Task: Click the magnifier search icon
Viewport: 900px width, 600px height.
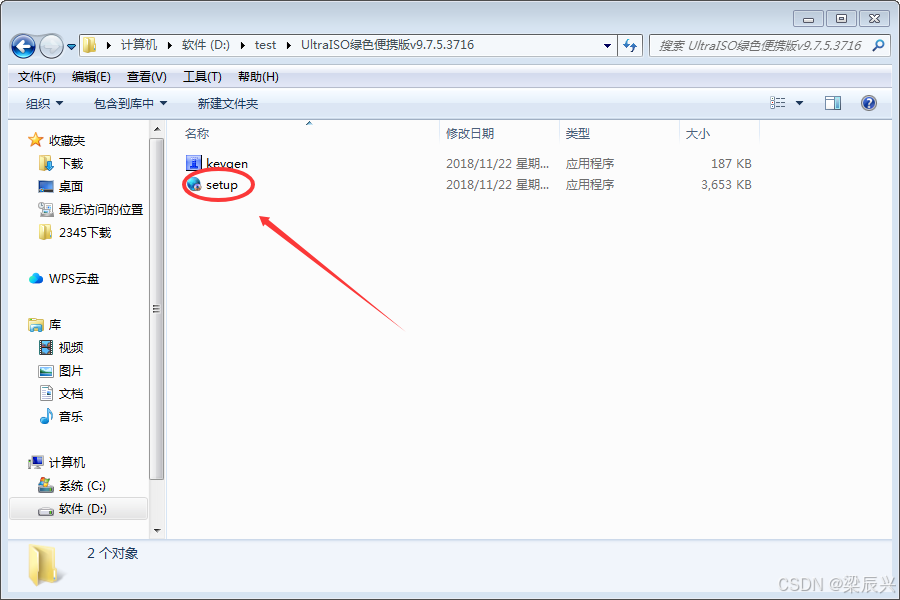Action: (x=878, y=45)
